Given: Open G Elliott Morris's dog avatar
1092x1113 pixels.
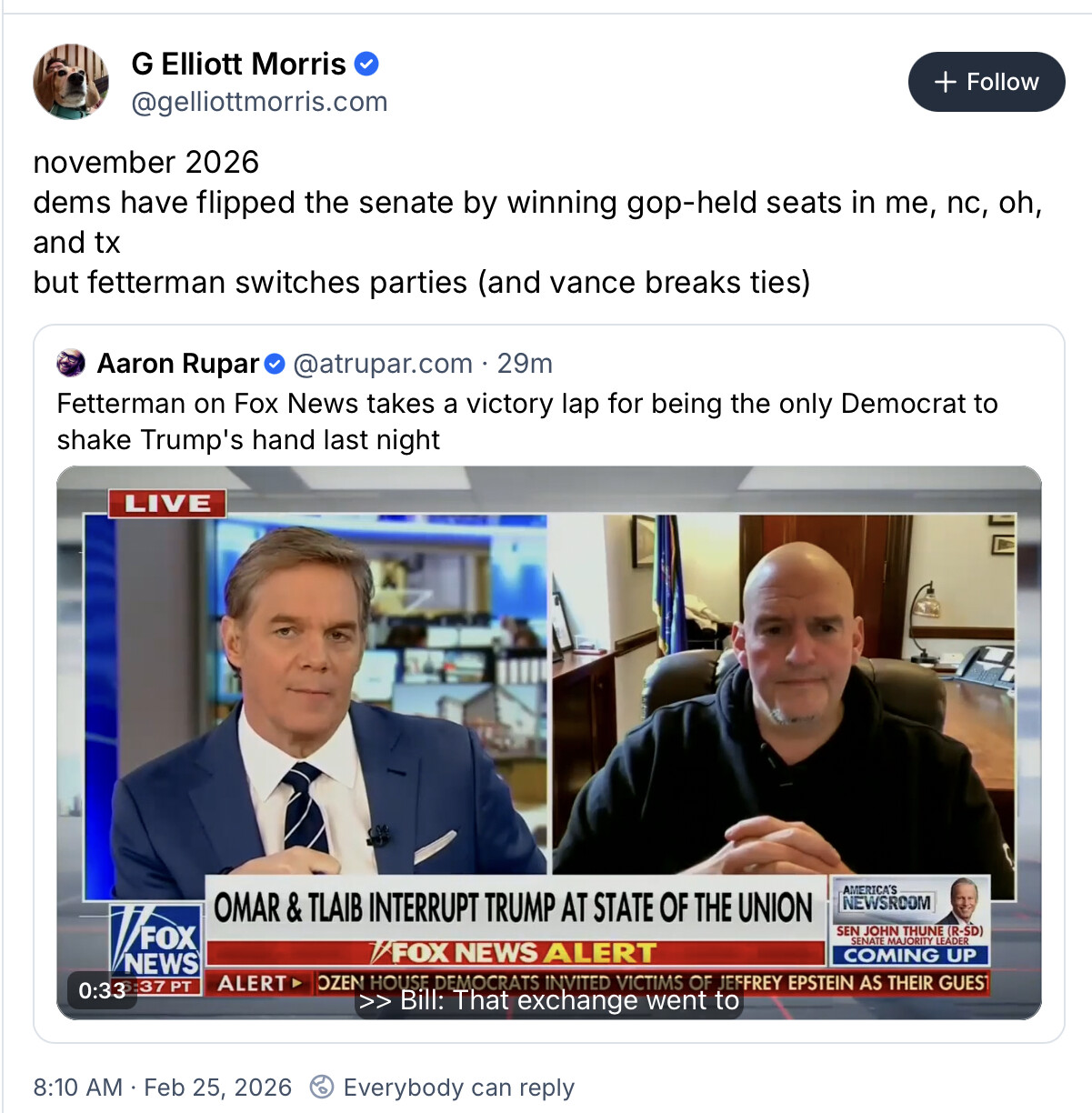Looking at the screenshot, I should pos(71,82).
